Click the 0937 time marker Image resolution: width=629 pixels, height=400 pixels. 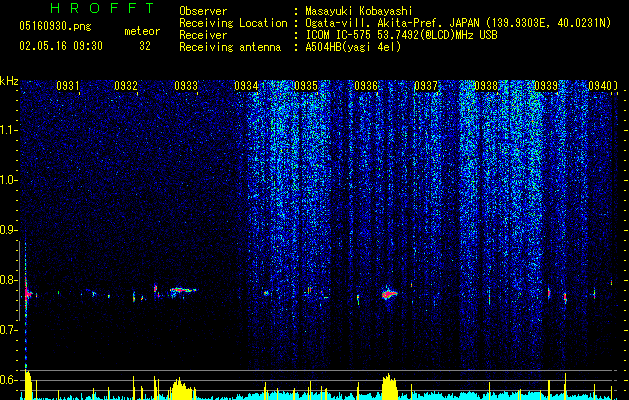(x=426, y=86)
